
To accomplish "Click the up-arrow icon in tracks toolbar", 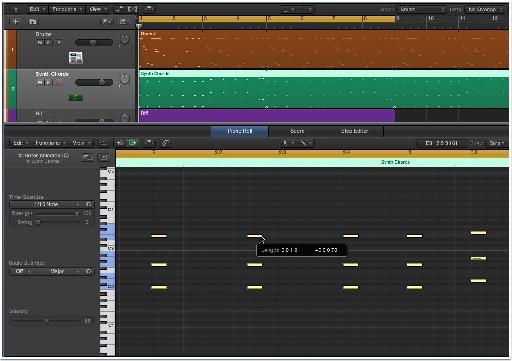I will click(x=16, y=9).
